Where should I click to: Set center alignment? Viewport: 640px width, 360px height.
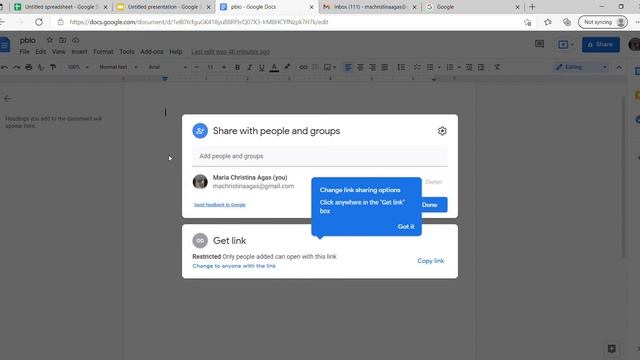coord(360,67)
